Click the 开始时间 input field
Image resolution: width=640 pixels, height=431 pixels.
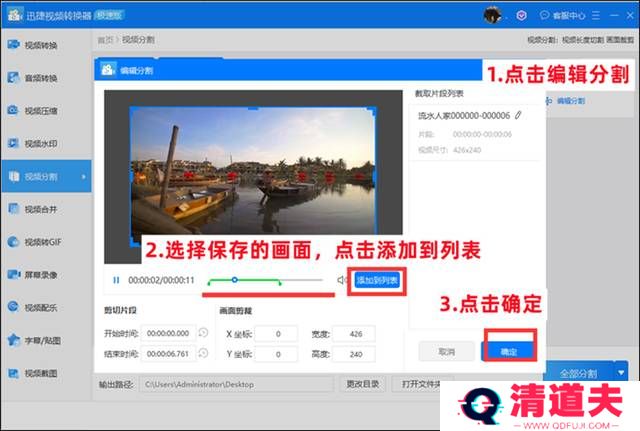pos(168,333)
